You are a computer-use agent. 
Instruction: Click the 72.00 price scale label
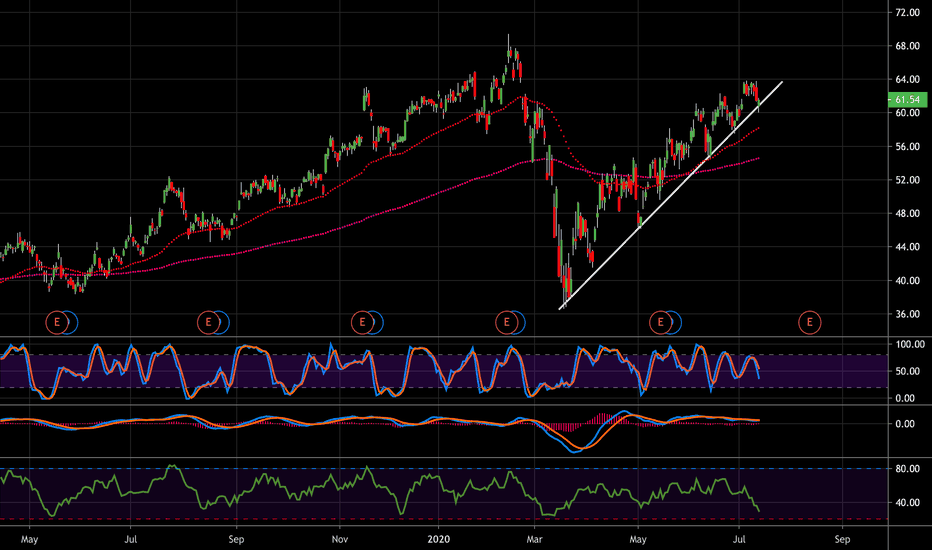point(907,12)
